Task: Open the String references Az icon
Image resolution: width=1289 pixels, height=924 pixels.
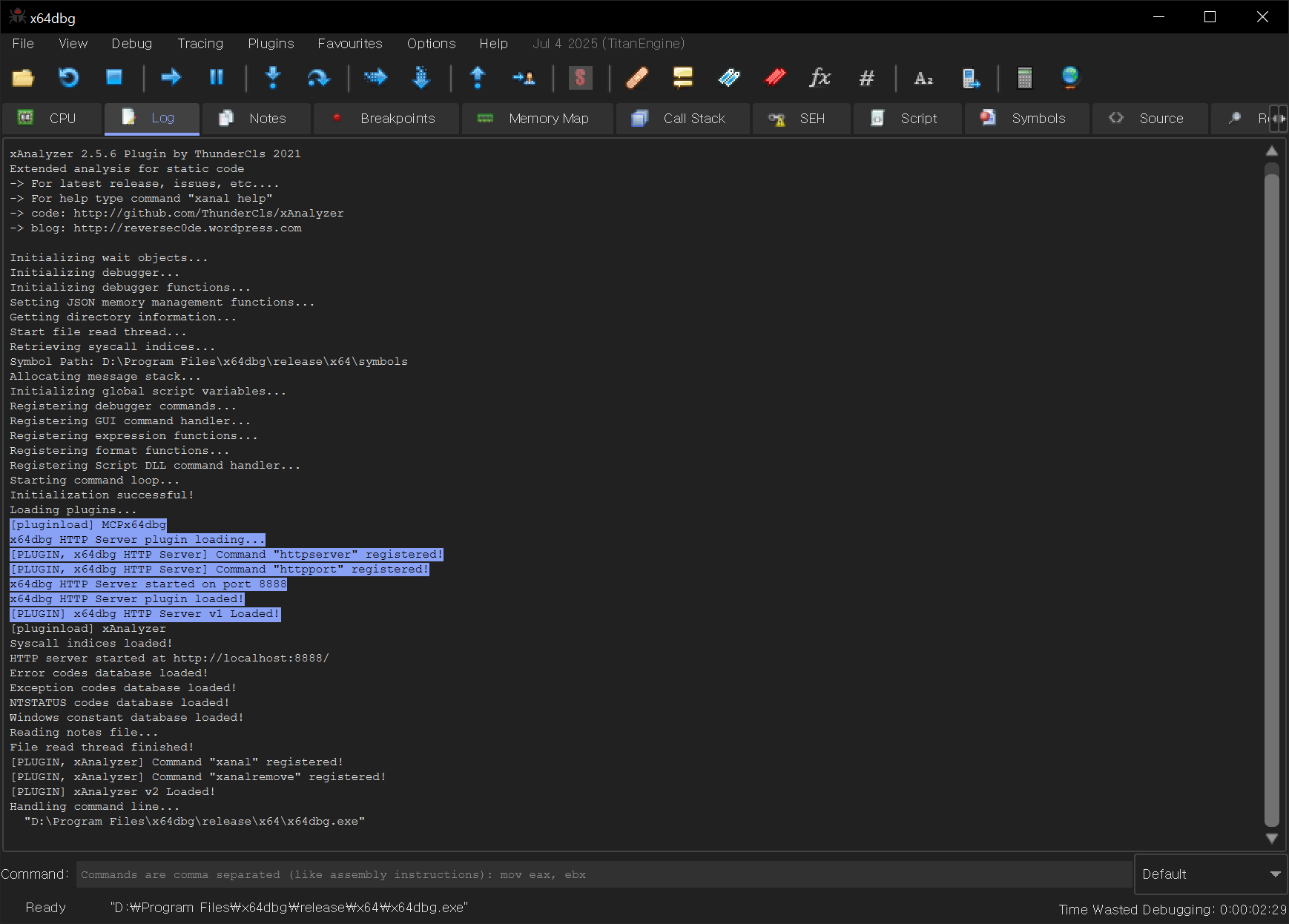Action: click(923, 77)
